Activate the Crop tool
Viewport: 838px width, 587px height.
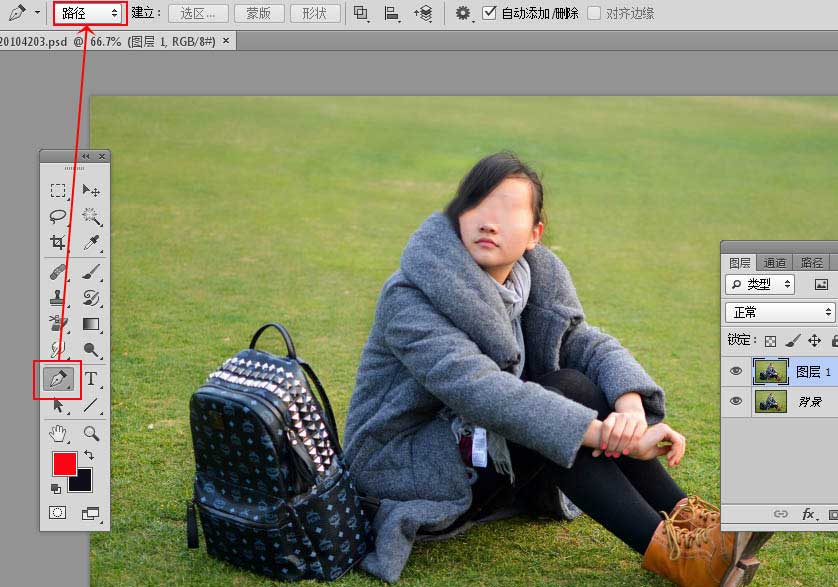click(x=58, y=242)
